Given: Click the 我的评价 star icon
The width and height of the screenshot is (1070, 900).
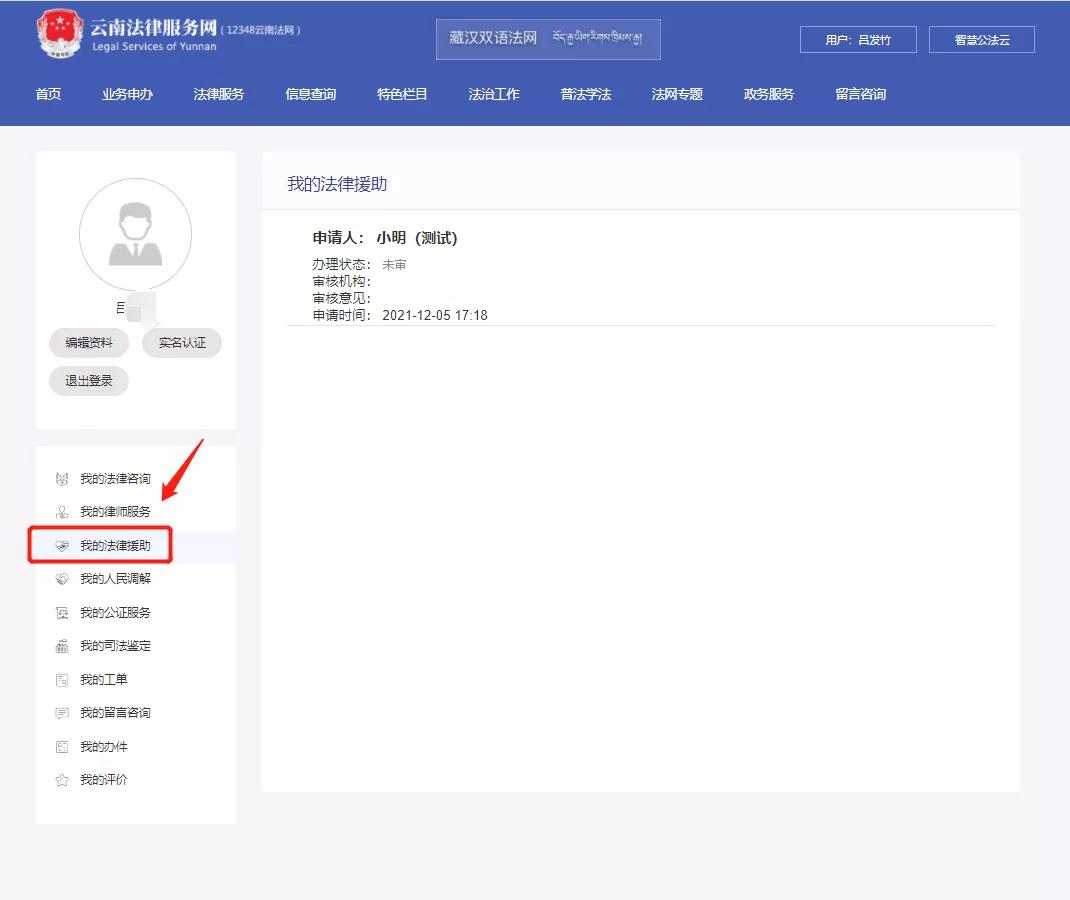Looking at the screenshot, I should [62, 779].
